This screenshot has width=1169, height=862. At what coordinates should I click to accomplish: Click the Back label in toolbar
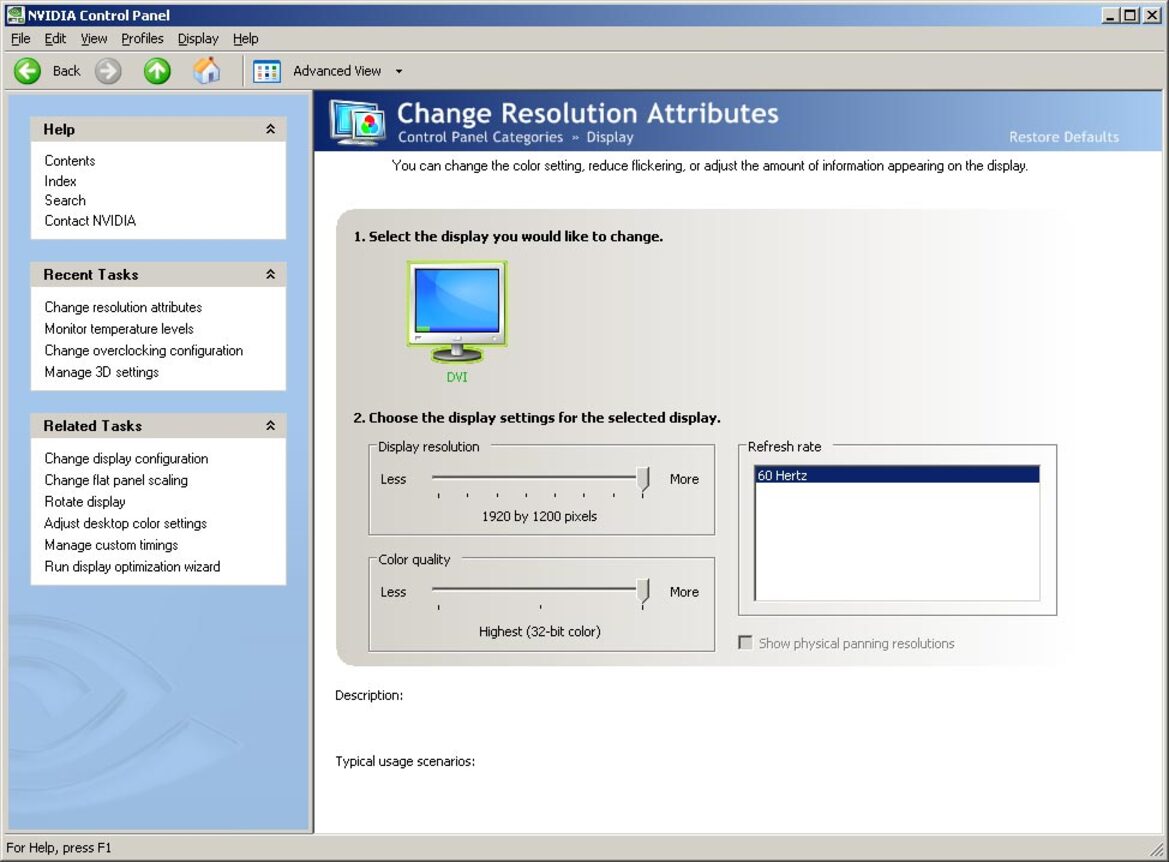click(x=66, y=71)
